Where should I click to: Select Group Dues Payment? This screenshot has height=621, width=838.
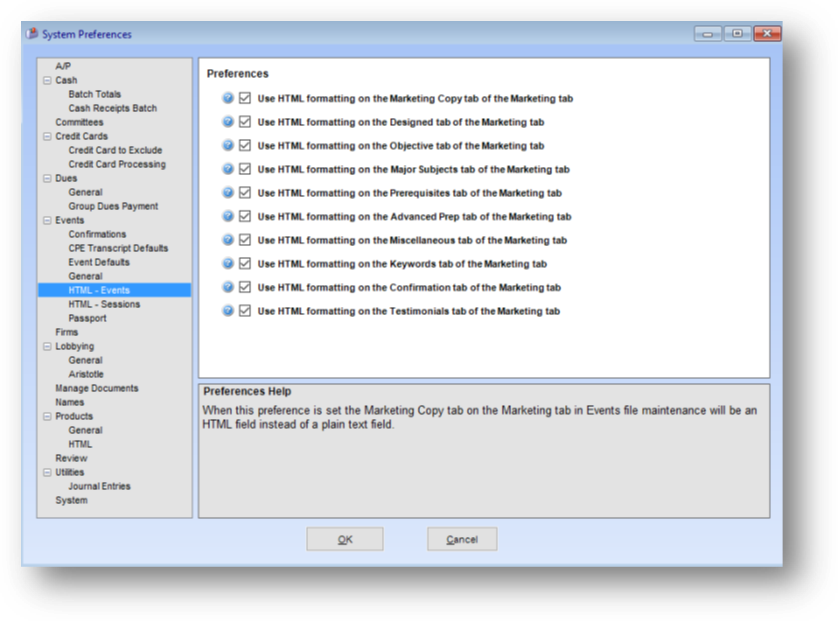(x=113, y=206)
